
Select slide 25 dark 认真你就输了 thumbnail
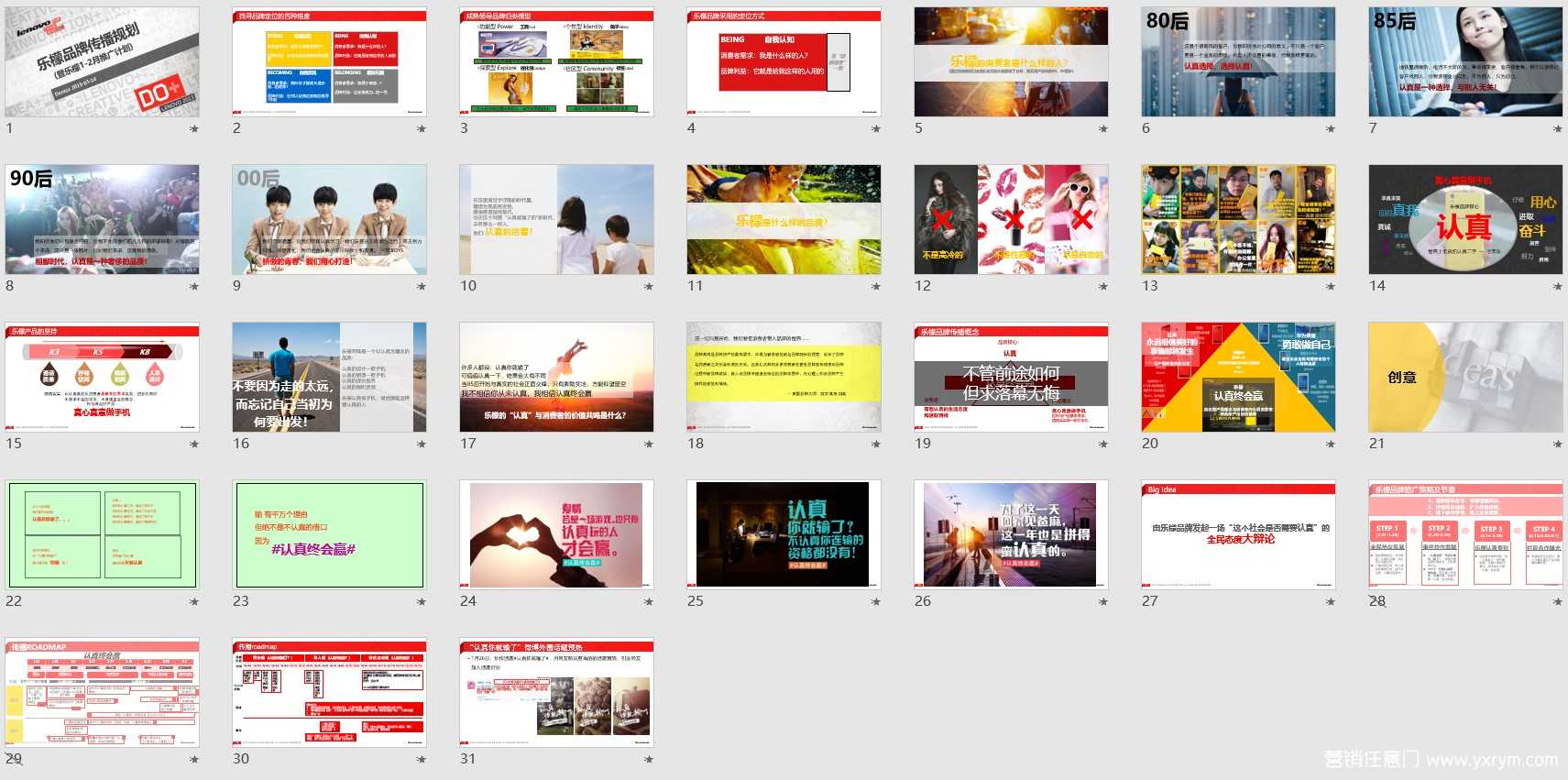[x=784, y=535]
